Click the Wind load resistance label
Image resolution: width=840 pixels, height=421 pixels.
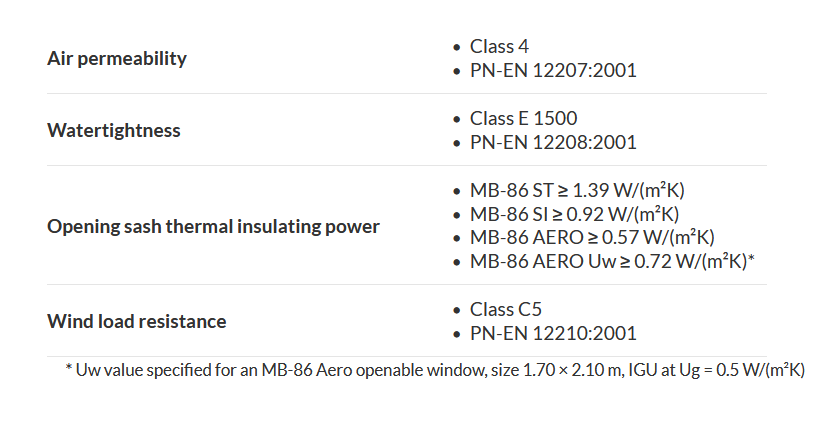[136, 321]
